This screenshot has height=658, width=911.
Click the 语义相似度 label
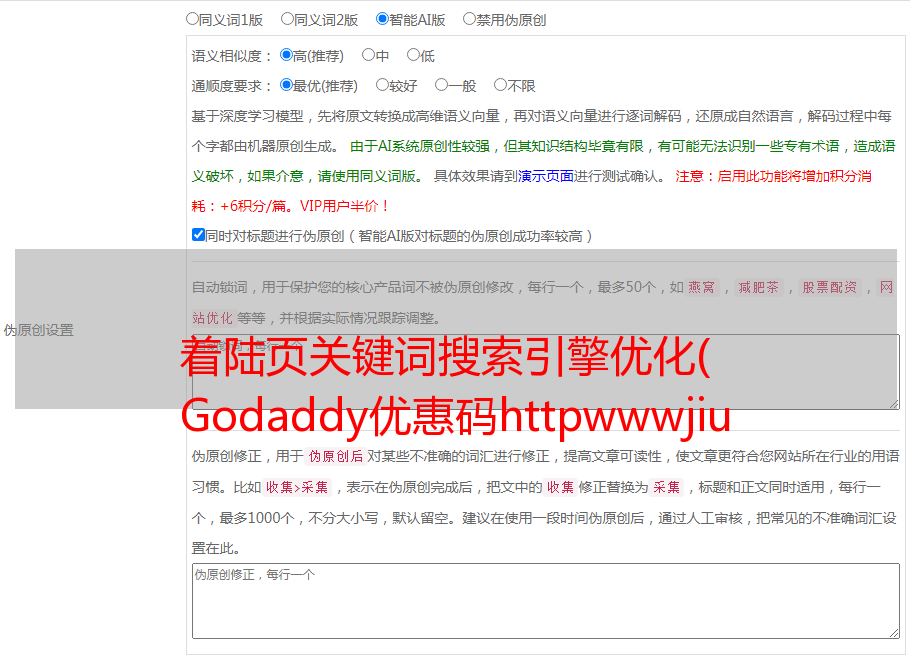232,56
